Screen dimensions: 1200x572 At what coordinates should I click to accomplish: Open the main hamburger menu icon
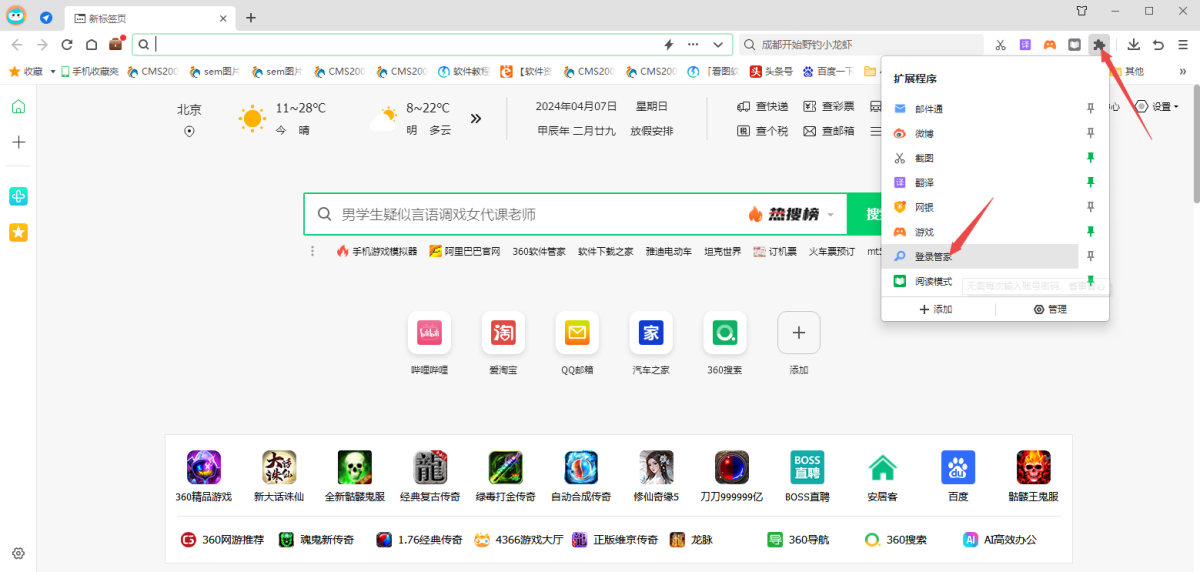pyautogui.click(x=1183, y=45)
